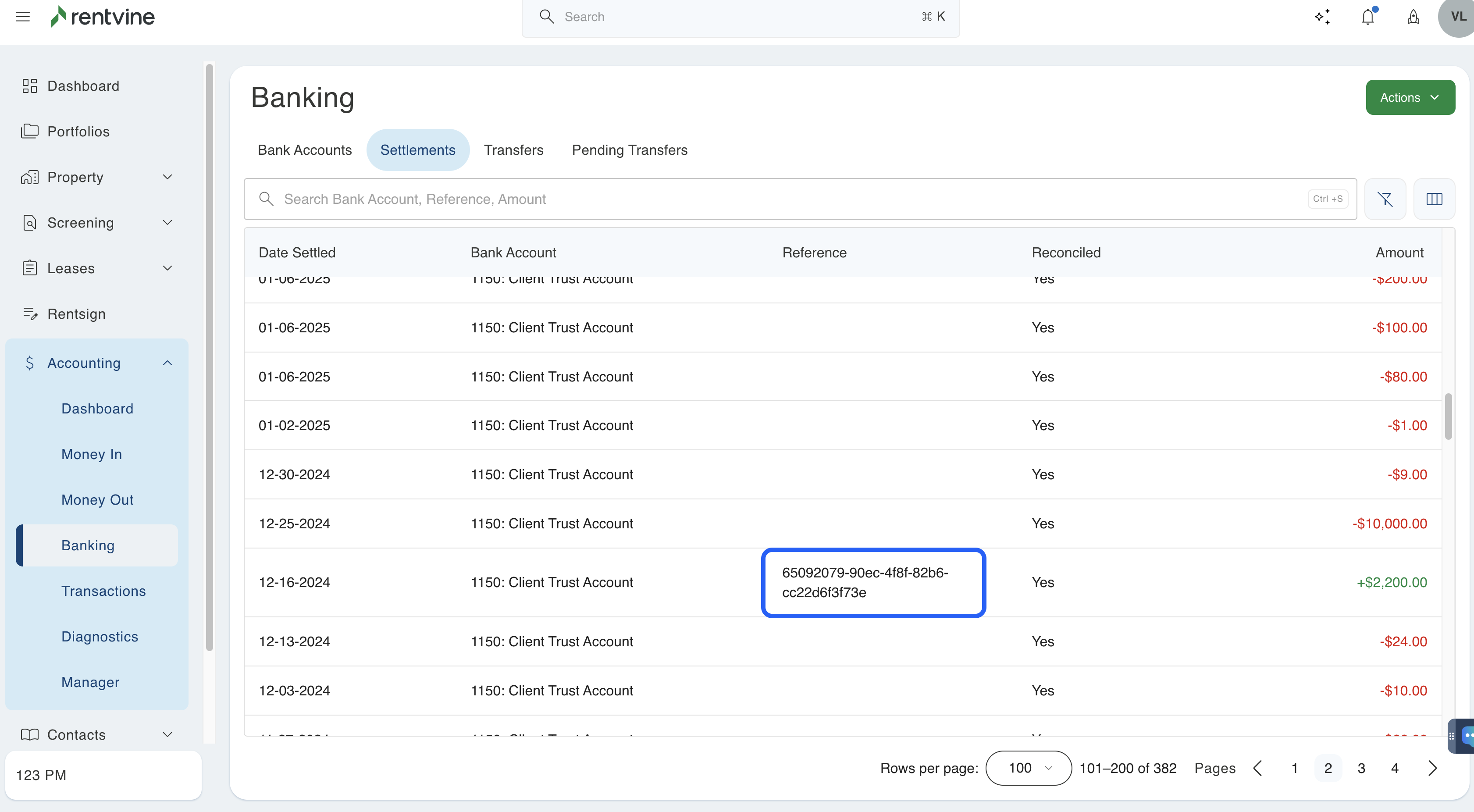Expand the Screening sidebar section
This screenshot has width=1474, height=812.
coord(167,223)
